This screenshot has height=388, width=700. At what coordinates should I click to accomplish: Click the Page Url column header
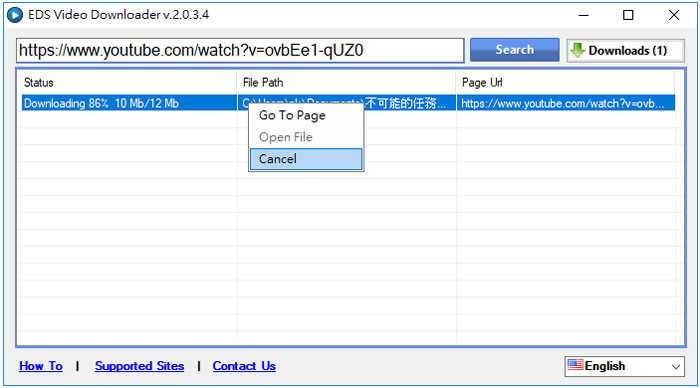565,83
